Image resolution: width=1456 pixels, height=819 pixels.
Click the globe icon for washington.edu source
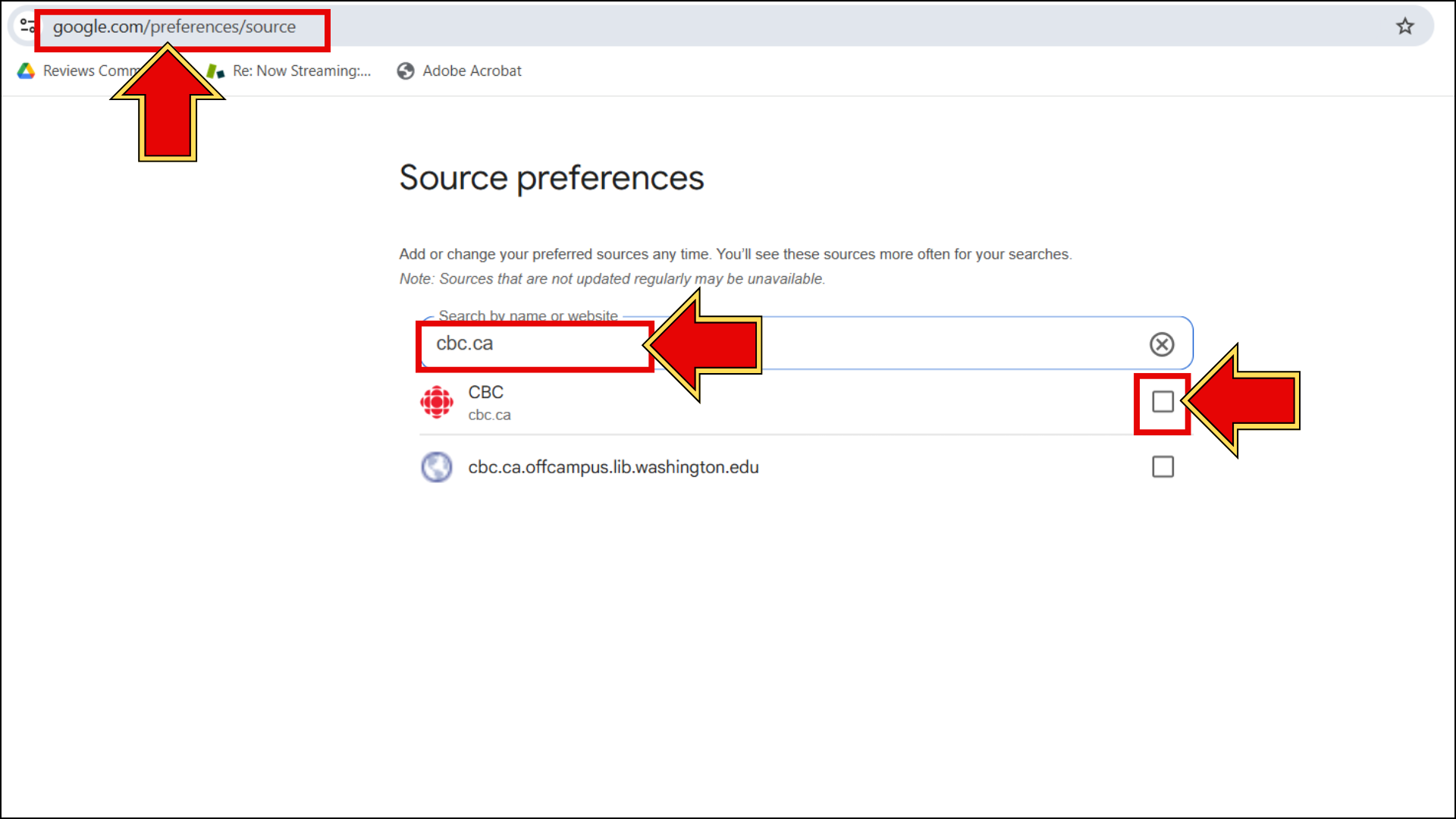click(437, 467)
